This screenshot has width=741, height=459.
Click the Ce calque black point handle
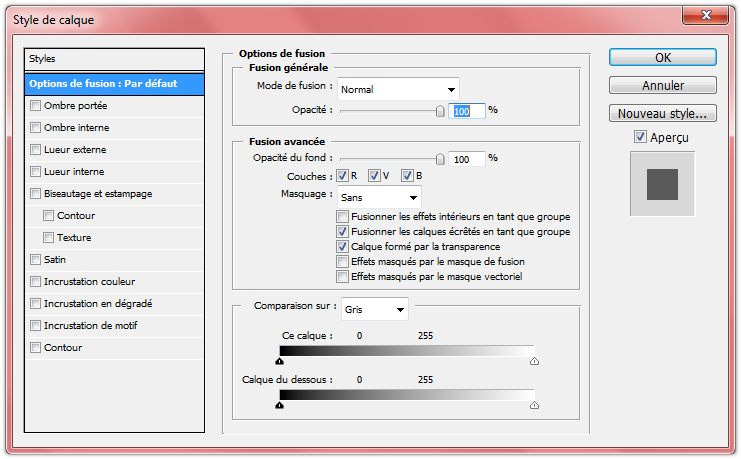pyautogui.click(x=280, y=361)
